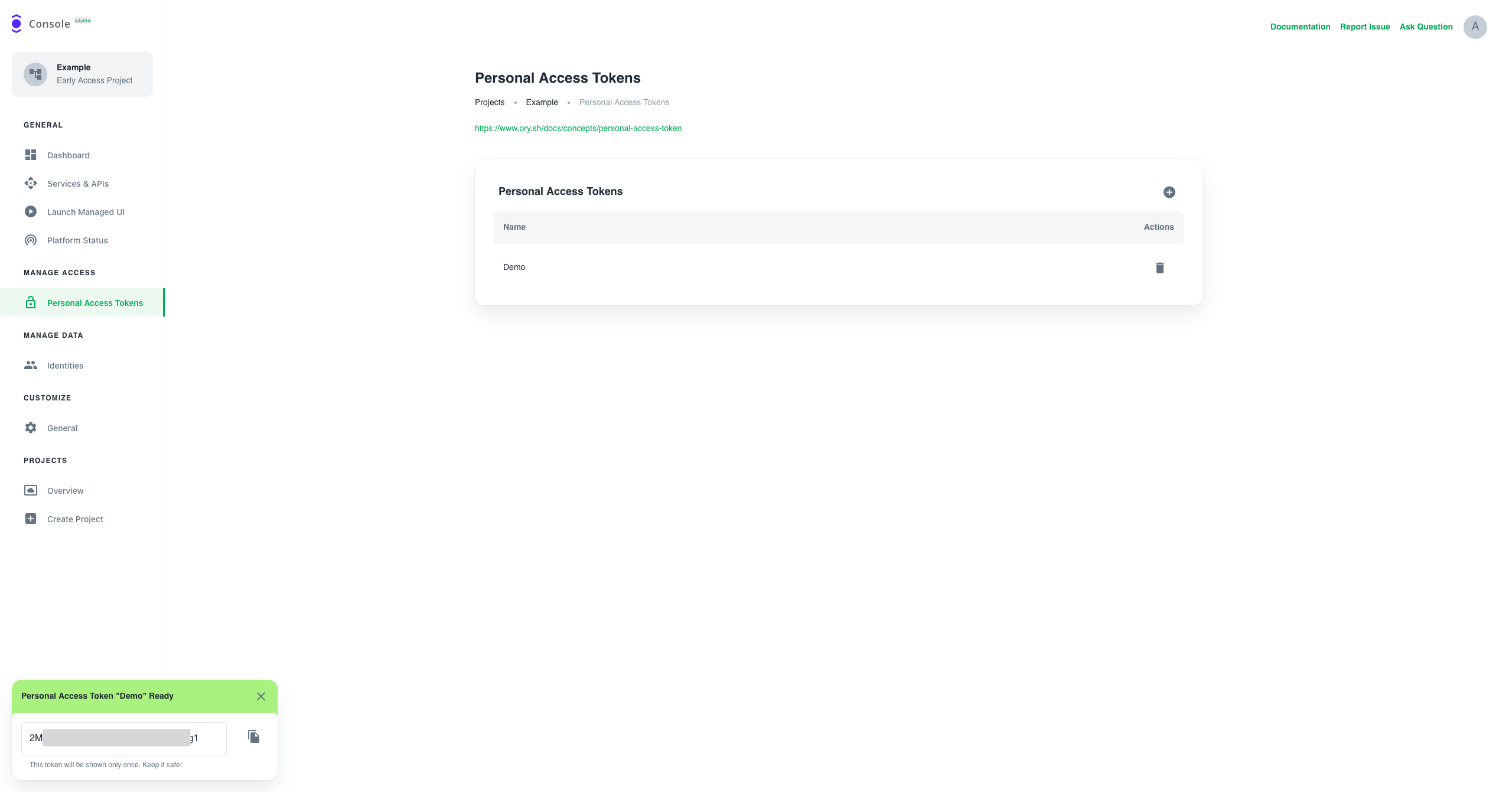Click Create Project in sidebar
Screen dimensions: 1512x792
pos(75,519)
